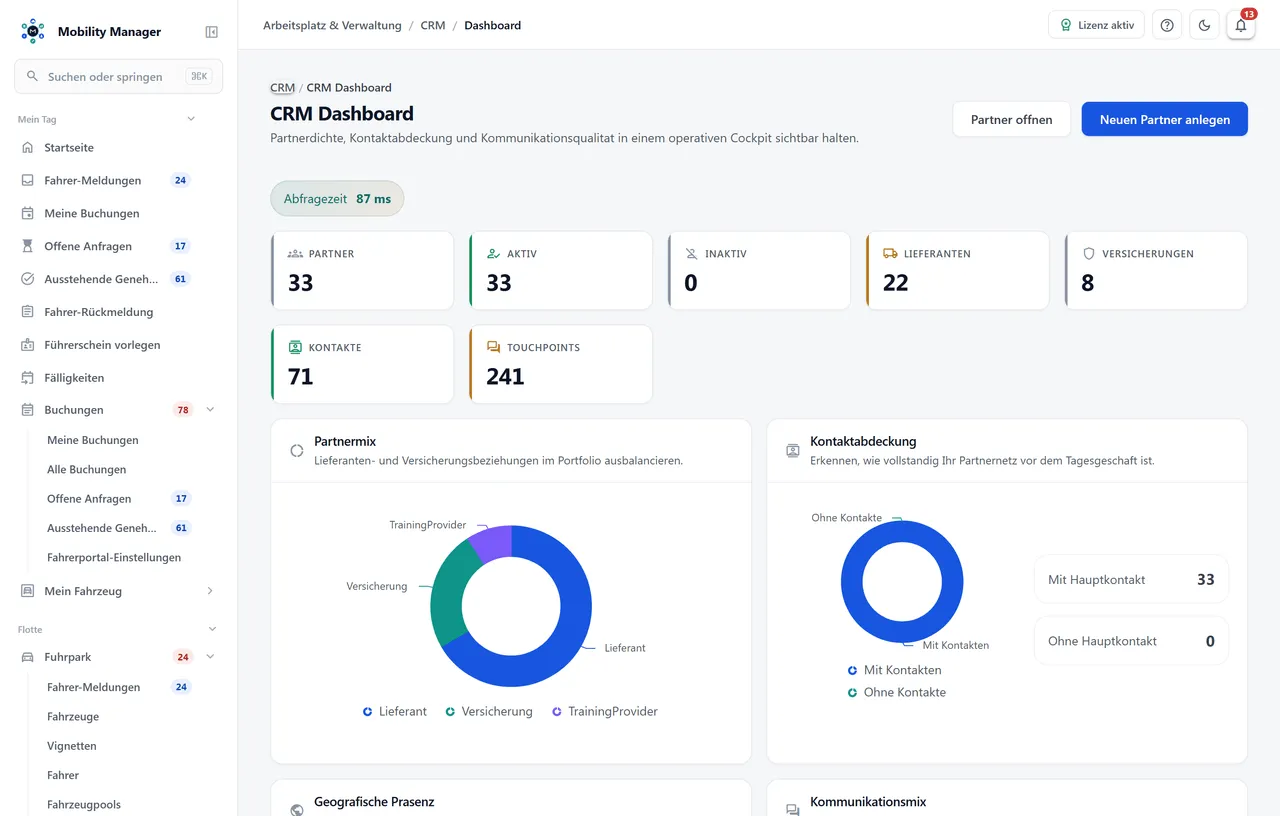Collapse the Fuhrpark submenu chevron
The image size is (1280, 816).
[210, 657]
